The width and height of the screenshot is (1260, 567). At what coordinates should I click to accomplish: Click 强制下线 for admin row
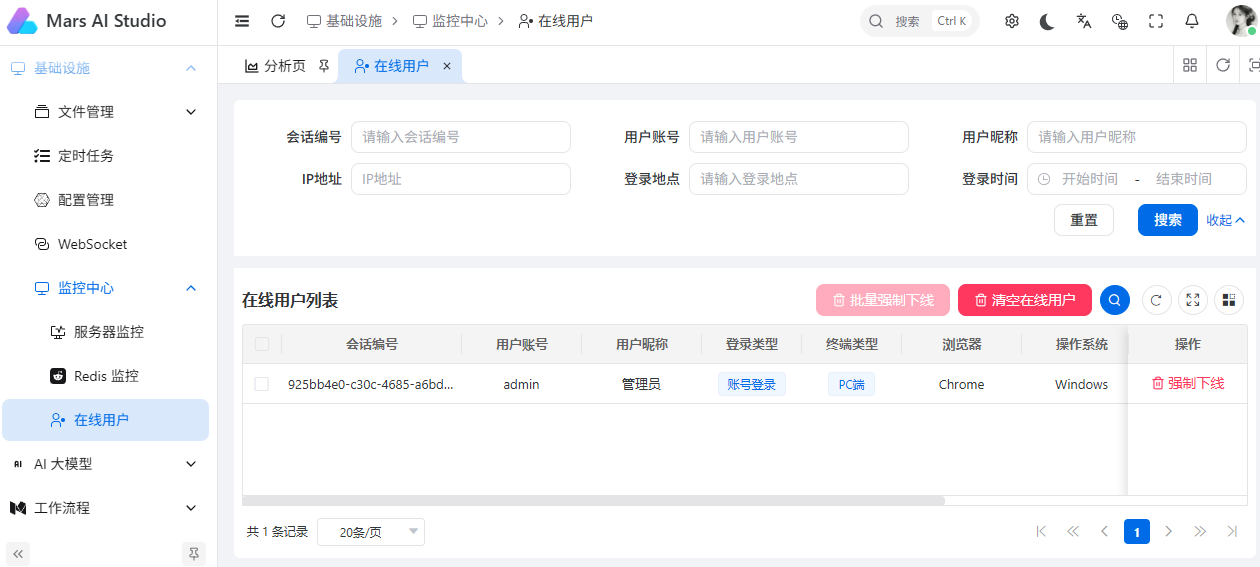(x=1188, y=384)
